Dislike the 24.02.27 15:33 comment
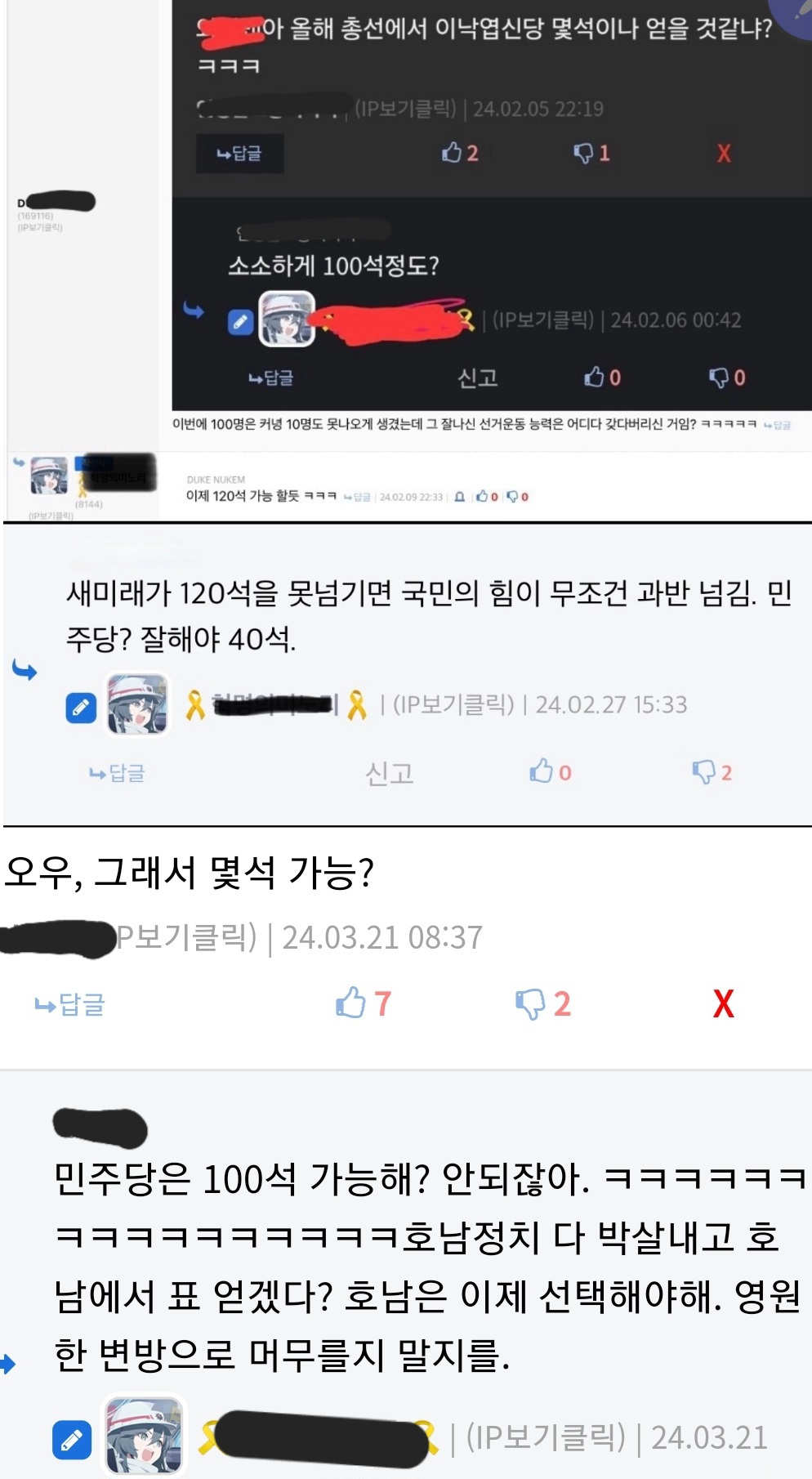This screenshot has height=1479, width=812. click(712, 771)
